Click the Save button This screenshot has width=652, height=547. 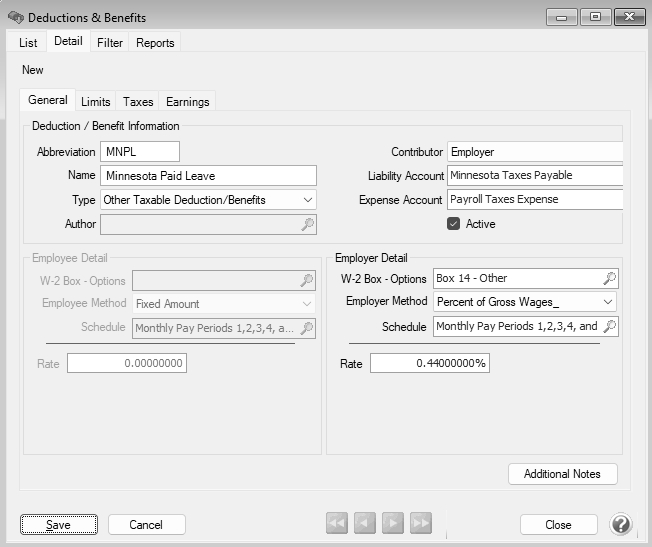tap(59, 524)
